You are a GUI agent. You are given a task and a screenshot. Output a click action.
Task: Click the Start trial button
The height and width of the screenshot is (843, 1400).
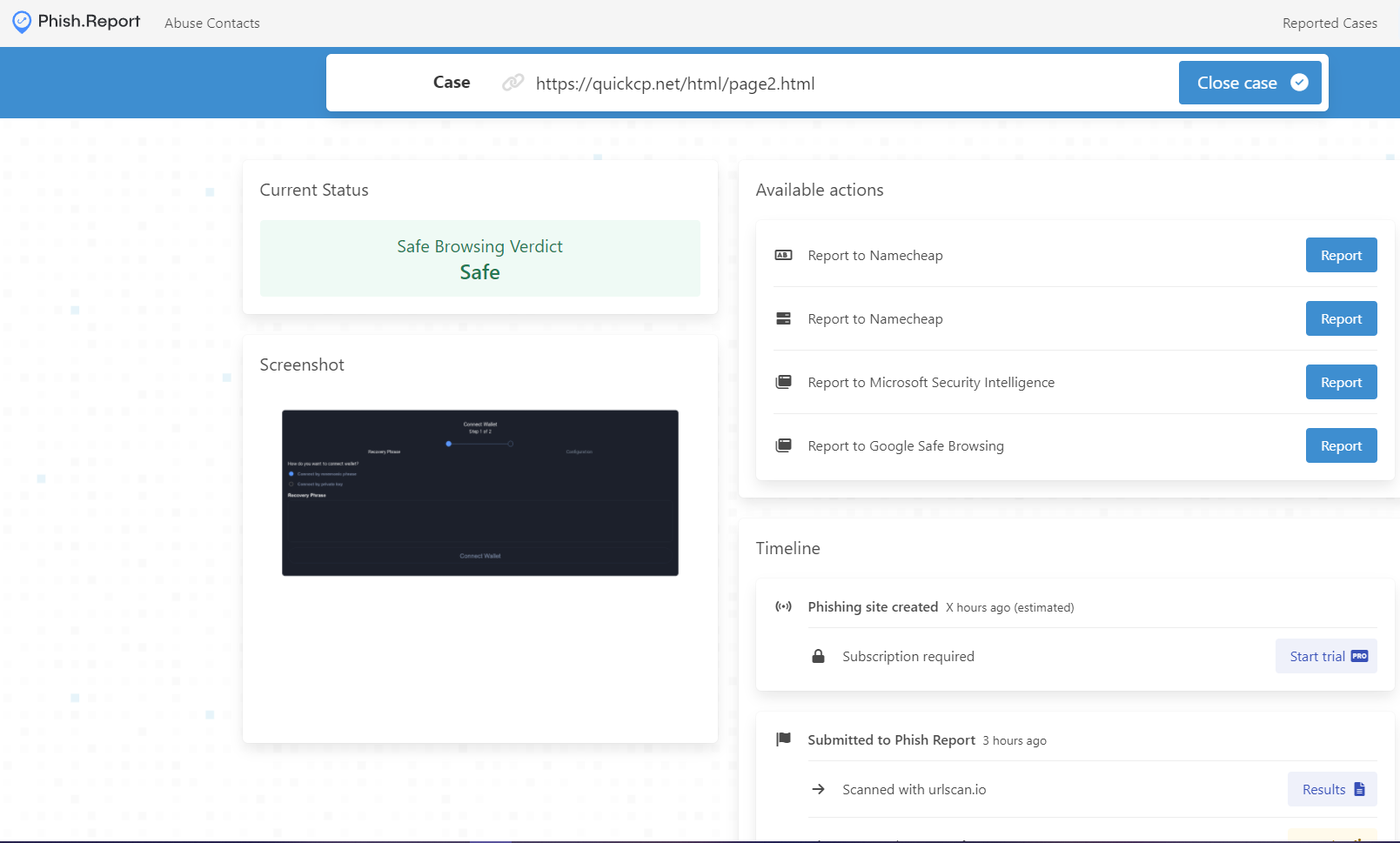(1326, 656)
